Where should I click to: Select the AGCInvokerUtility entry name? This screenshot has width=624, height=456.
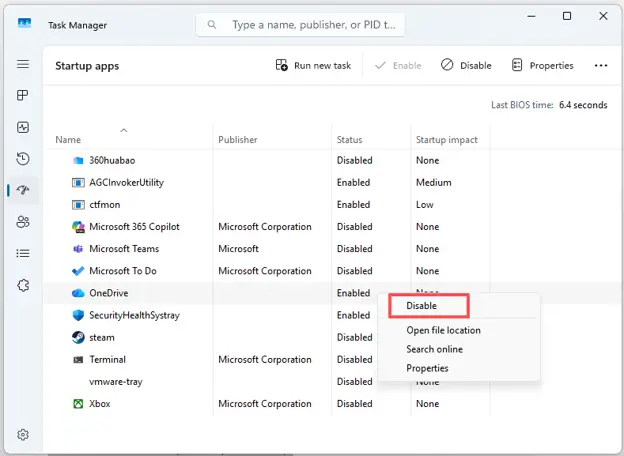(127, 183)
